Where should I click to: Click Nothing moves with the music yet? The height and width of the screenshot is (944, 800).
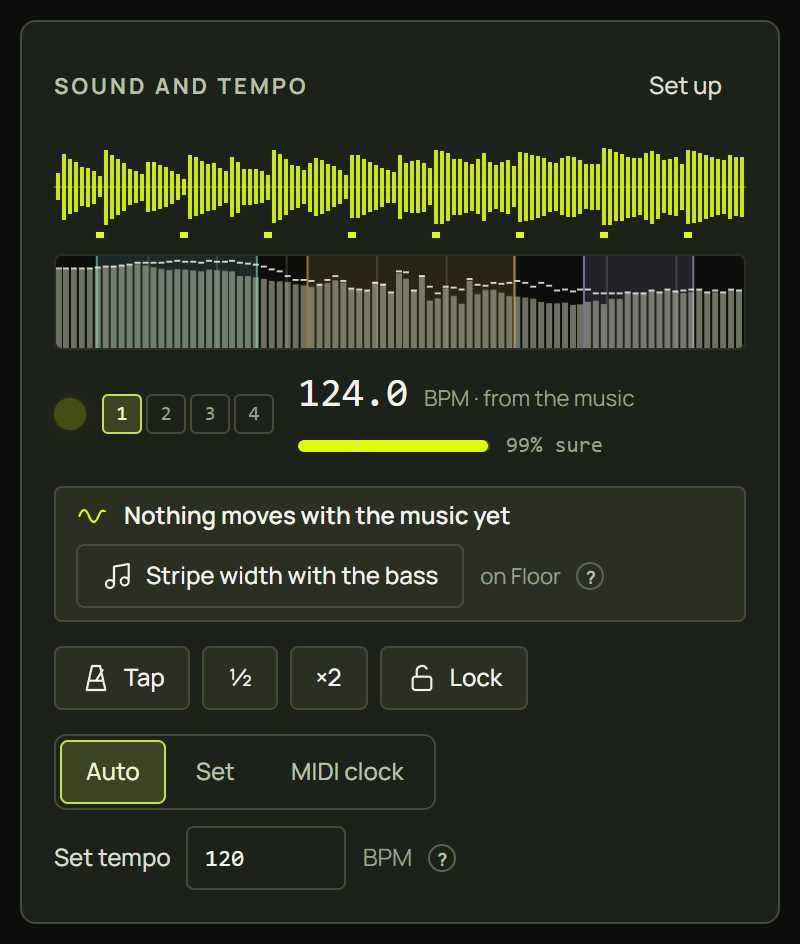(x=317, y=516)
